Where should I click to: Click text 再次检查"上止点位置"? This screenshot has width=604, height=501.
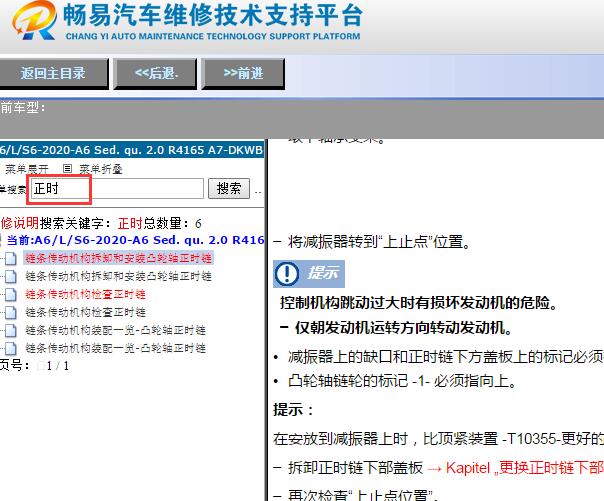(x=362, y=495)
